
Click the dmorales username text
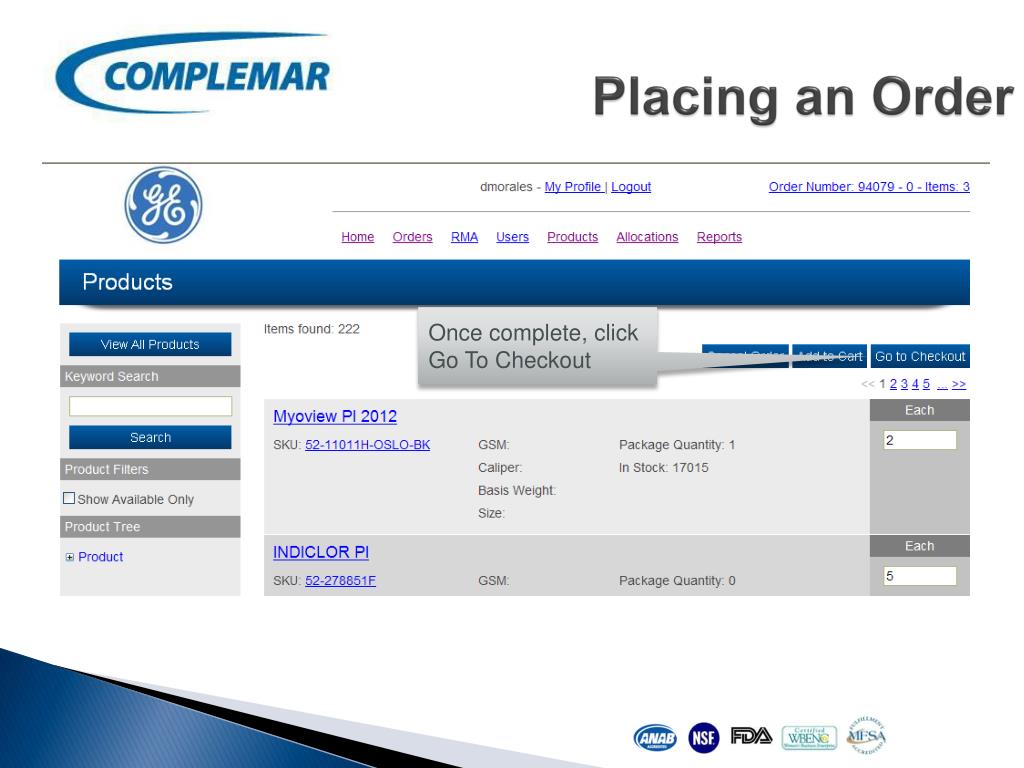(506, 187)
